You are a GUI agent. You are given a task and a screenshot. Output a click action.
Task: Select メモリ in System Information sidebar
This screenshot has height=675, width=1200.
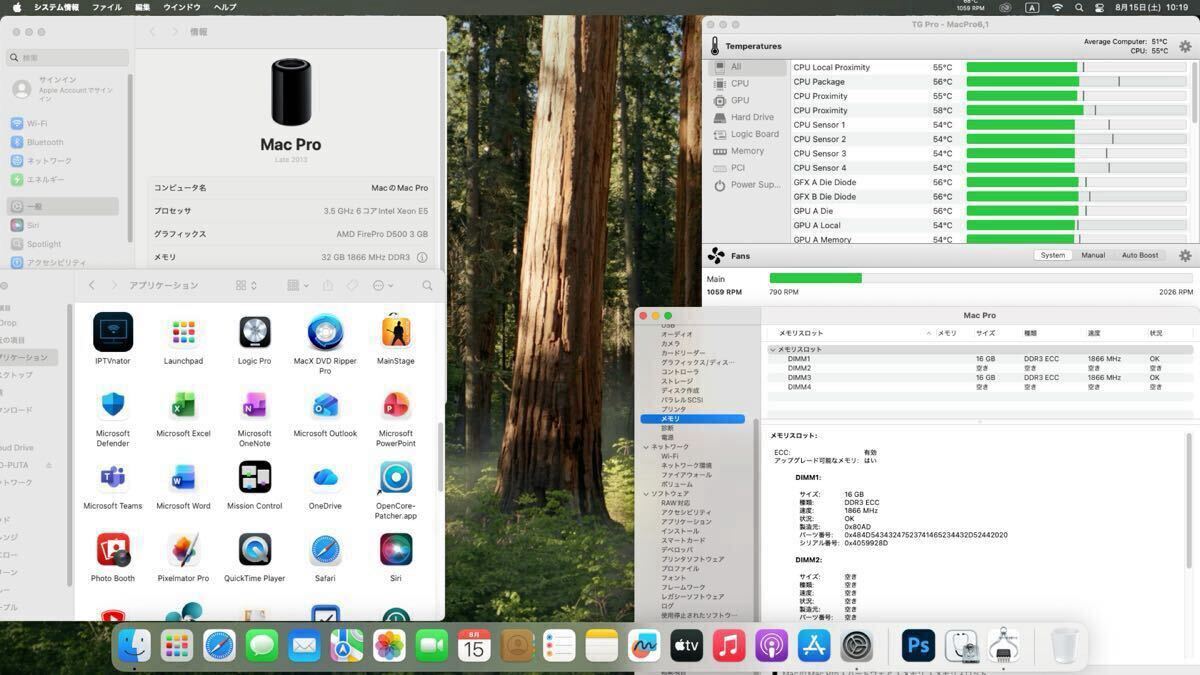(692, 419)
